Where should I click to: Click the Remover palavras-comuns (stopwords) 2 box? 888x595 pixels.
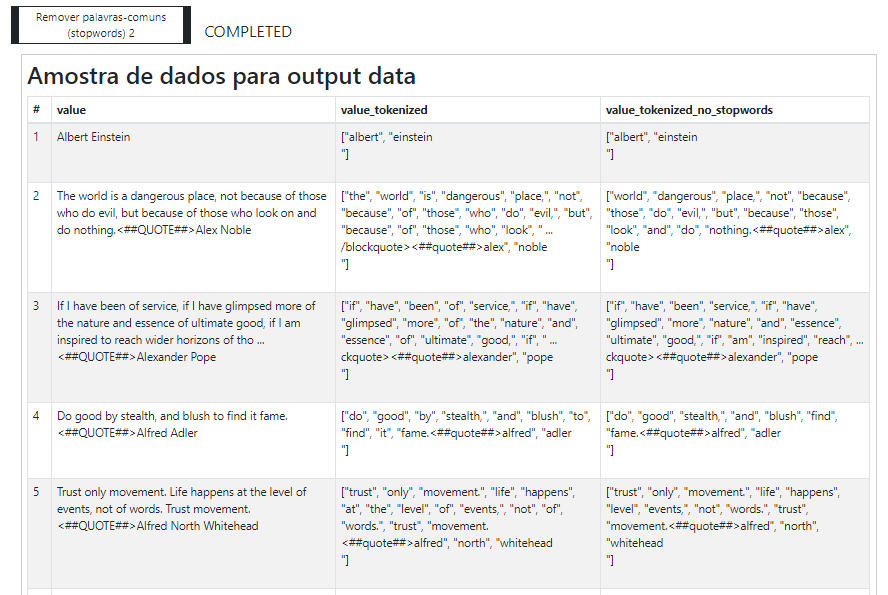[x=101, y=25]
